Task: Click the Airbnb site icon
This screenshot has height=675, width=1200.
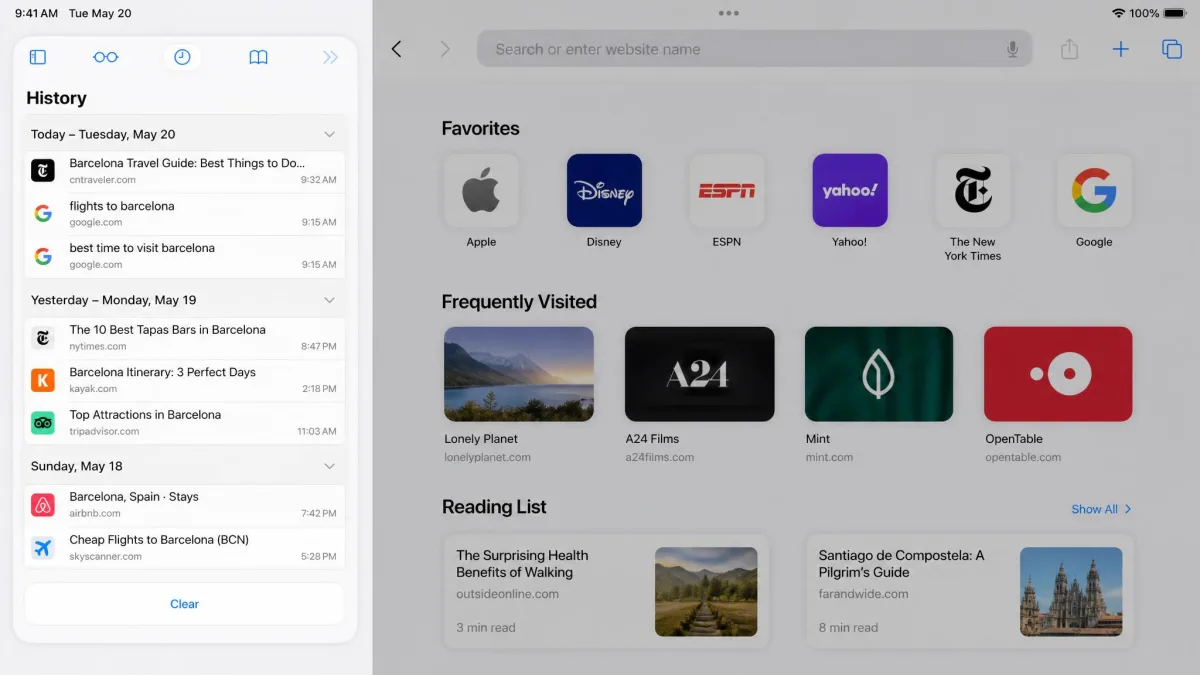Action: (x=43, y=505)
